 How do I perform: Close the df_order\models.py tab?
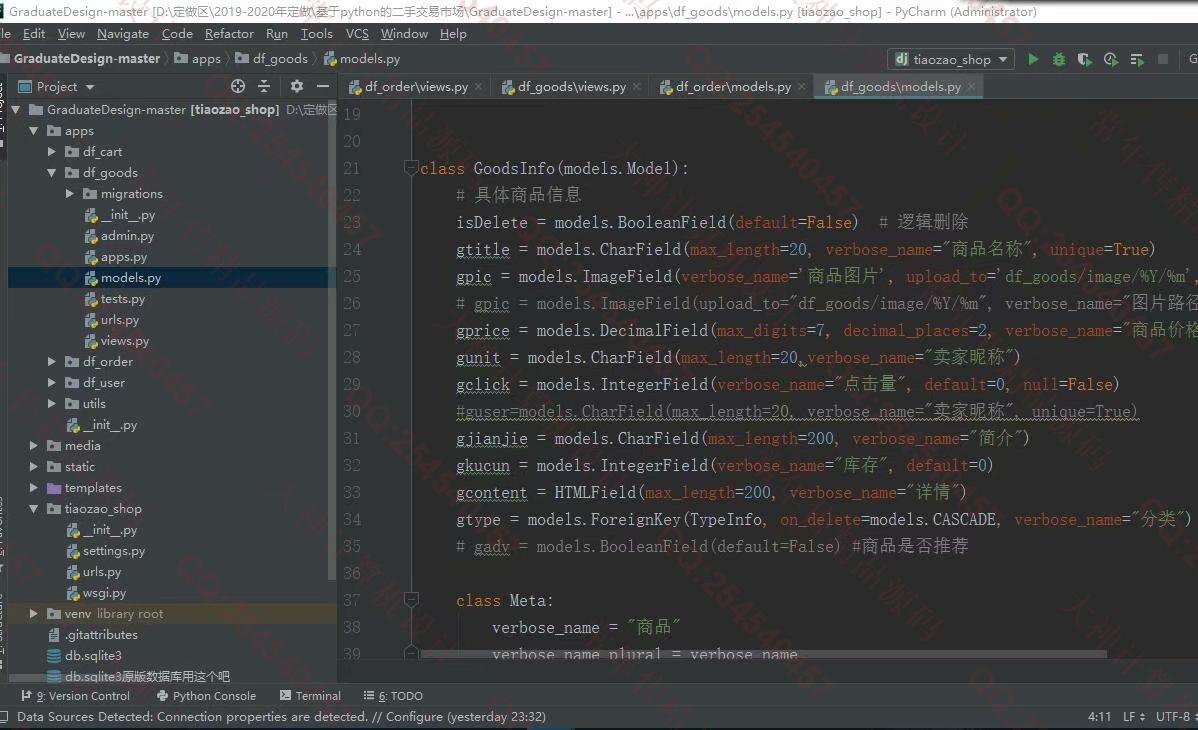[801, 86]
